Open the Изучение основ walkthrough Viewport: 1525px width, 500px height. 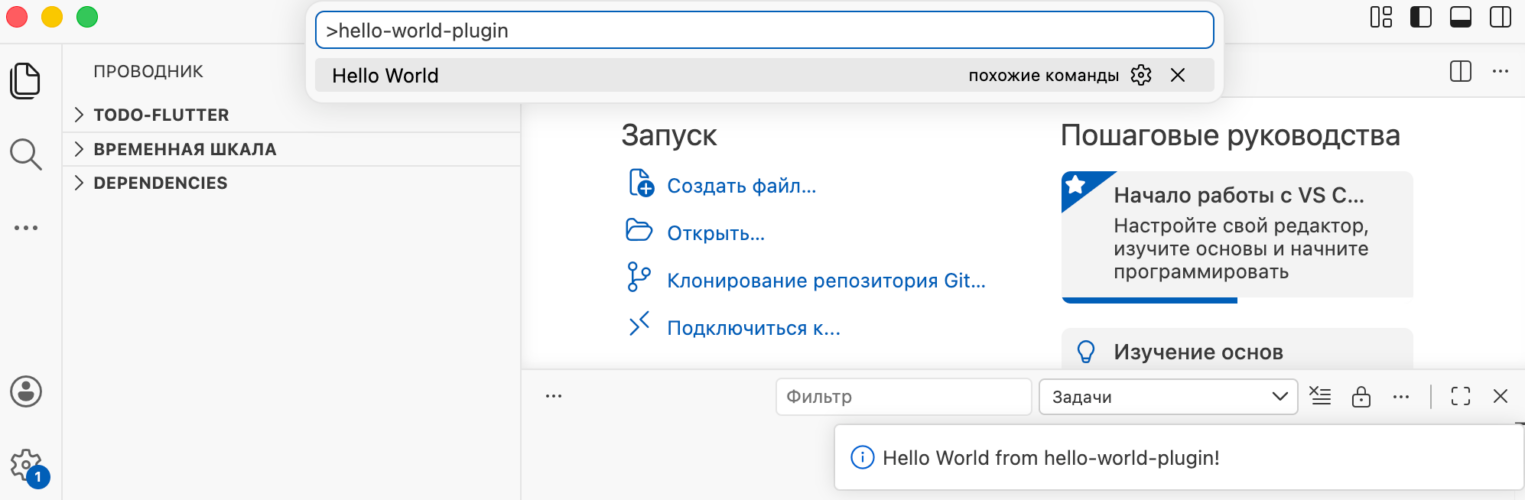click(x=1237, y=350)
